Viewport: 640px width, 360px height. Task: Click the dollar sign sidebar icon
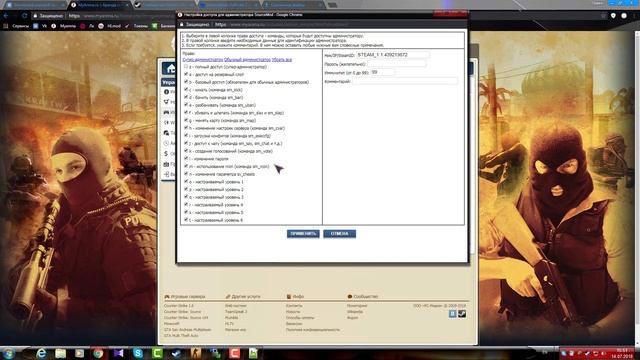tap(166, 153)
